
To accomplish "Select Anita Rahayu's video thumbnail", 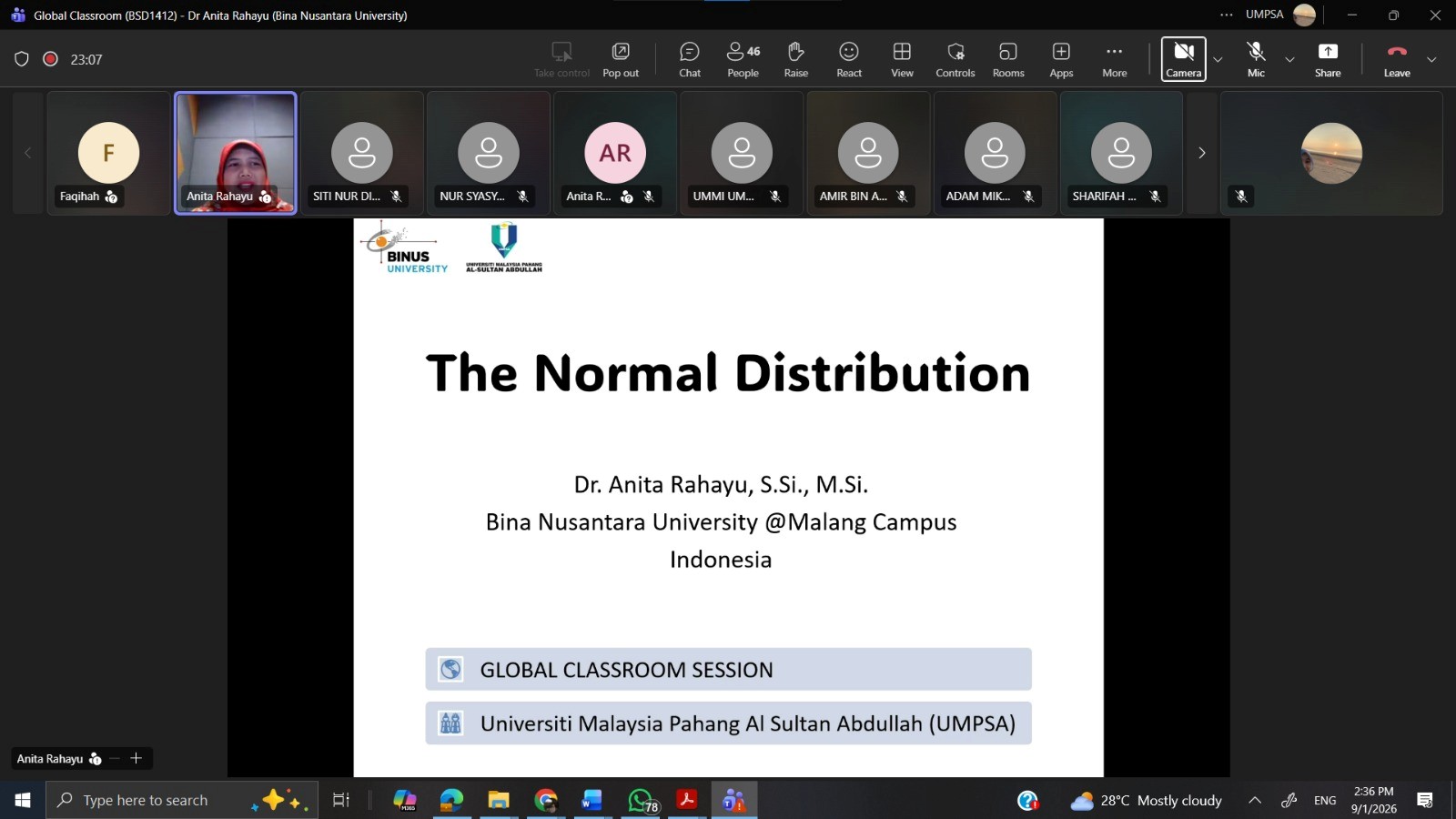I will 236,152.
